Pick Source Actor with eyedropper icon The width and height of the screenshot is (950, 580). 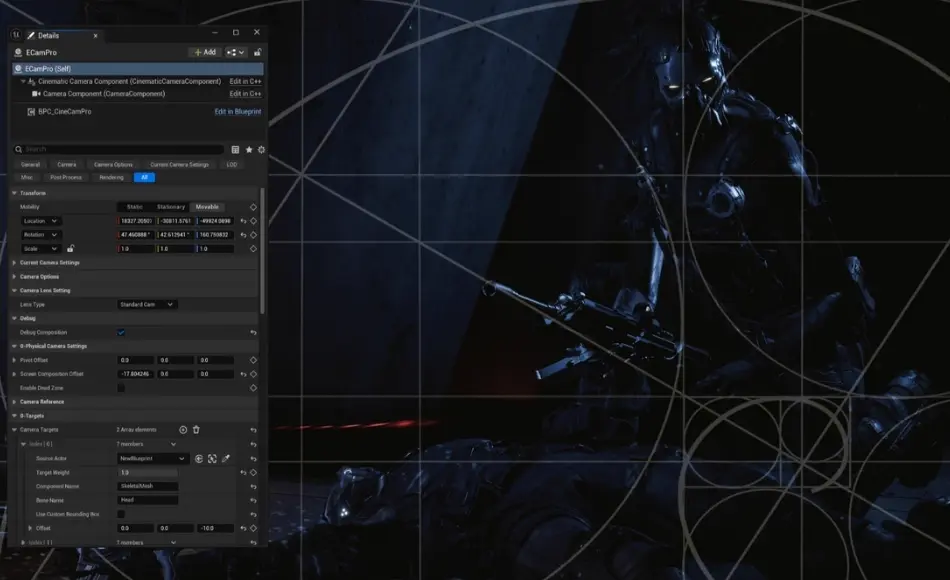pyautogui.click(x=226, y=459)
